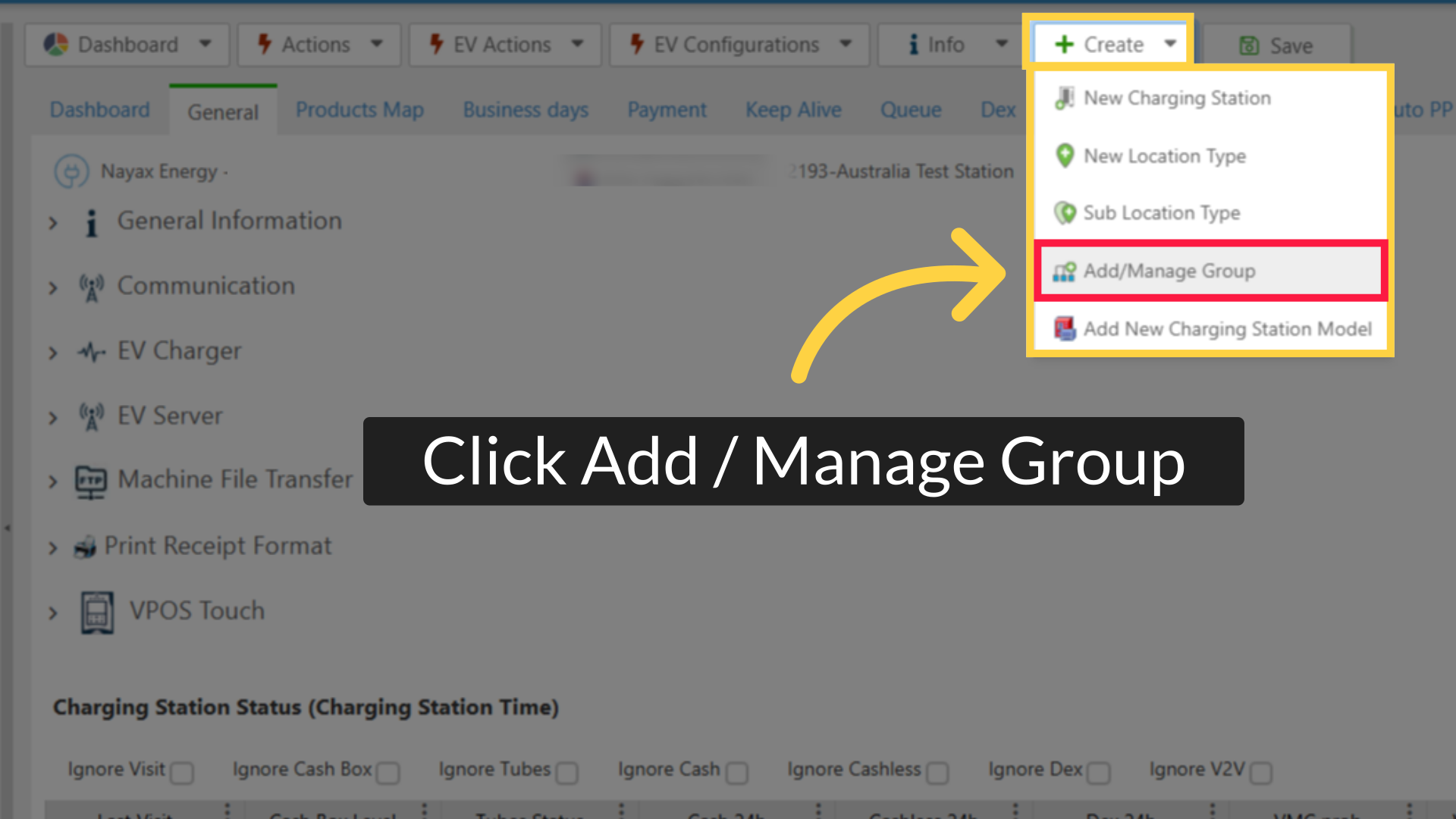Click the New Charging Station icon
Image resolution: width=1456 pixels, height=819 pixels.
coord(1065,98)
